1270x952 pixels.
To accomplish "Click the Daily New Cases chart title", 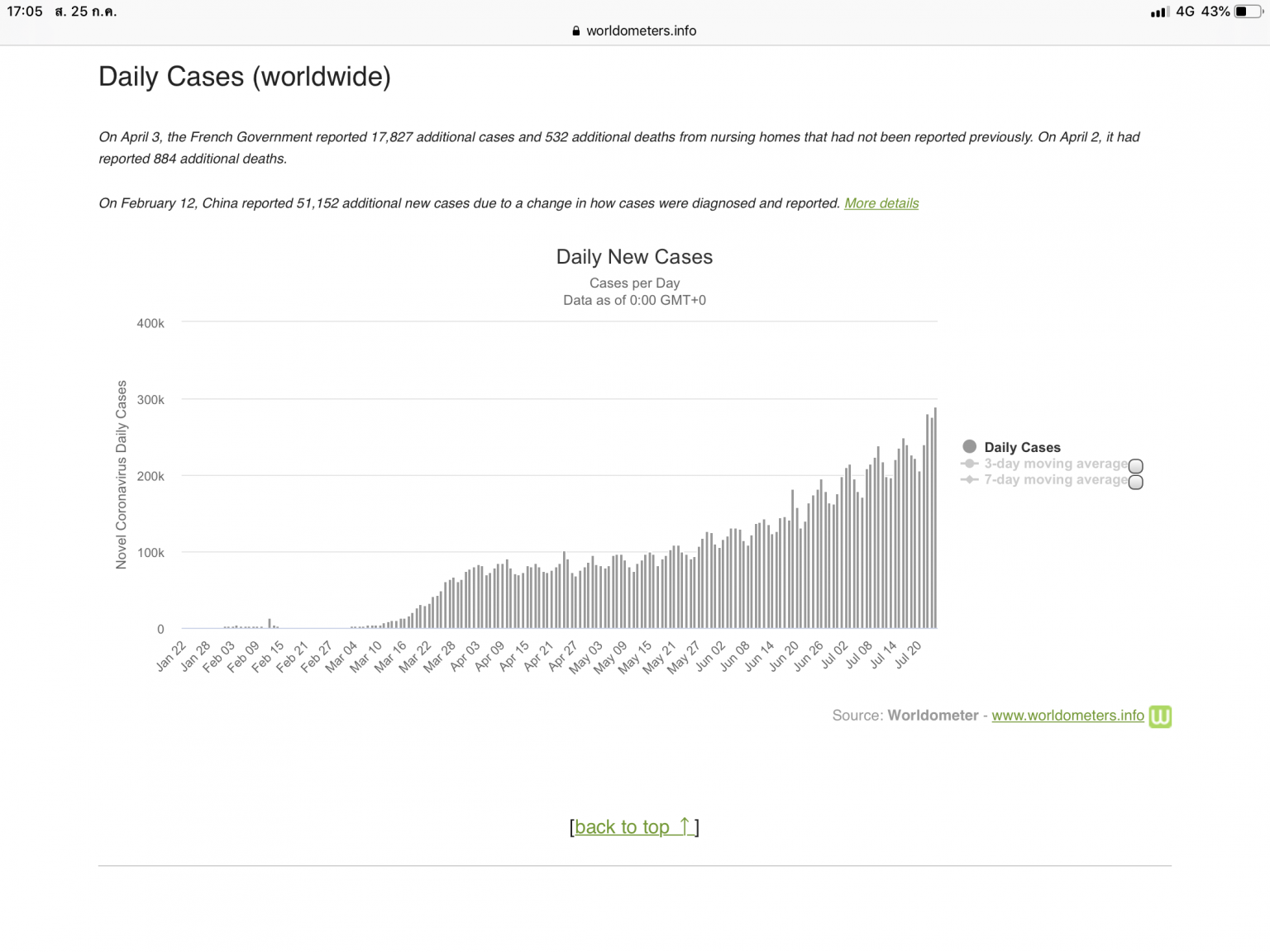I will point(634,257).
